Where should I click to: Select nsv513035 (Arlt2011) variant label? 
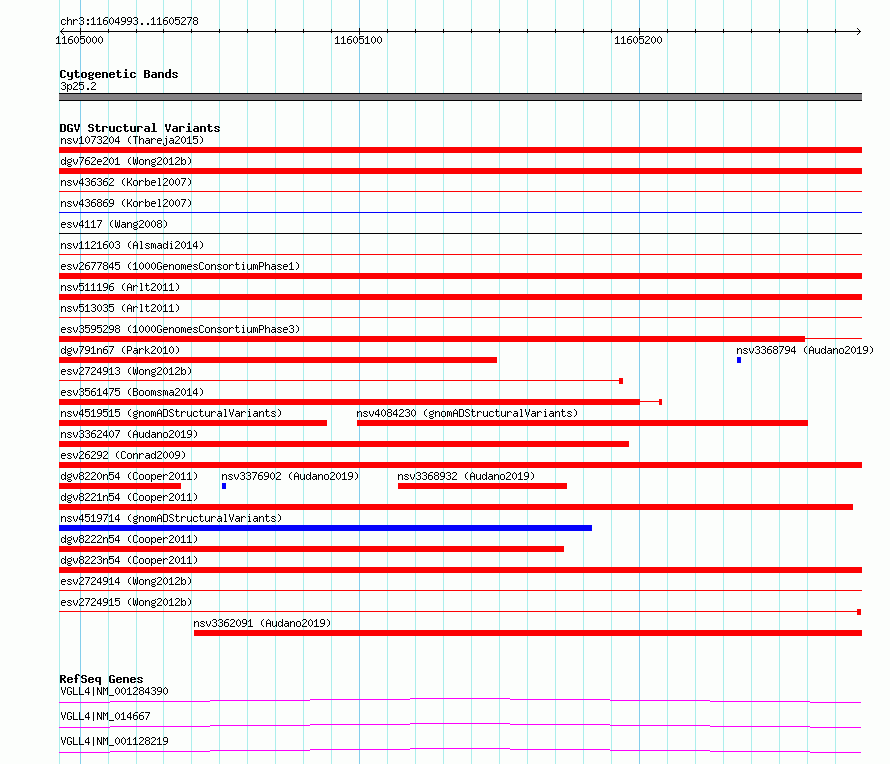120,308
